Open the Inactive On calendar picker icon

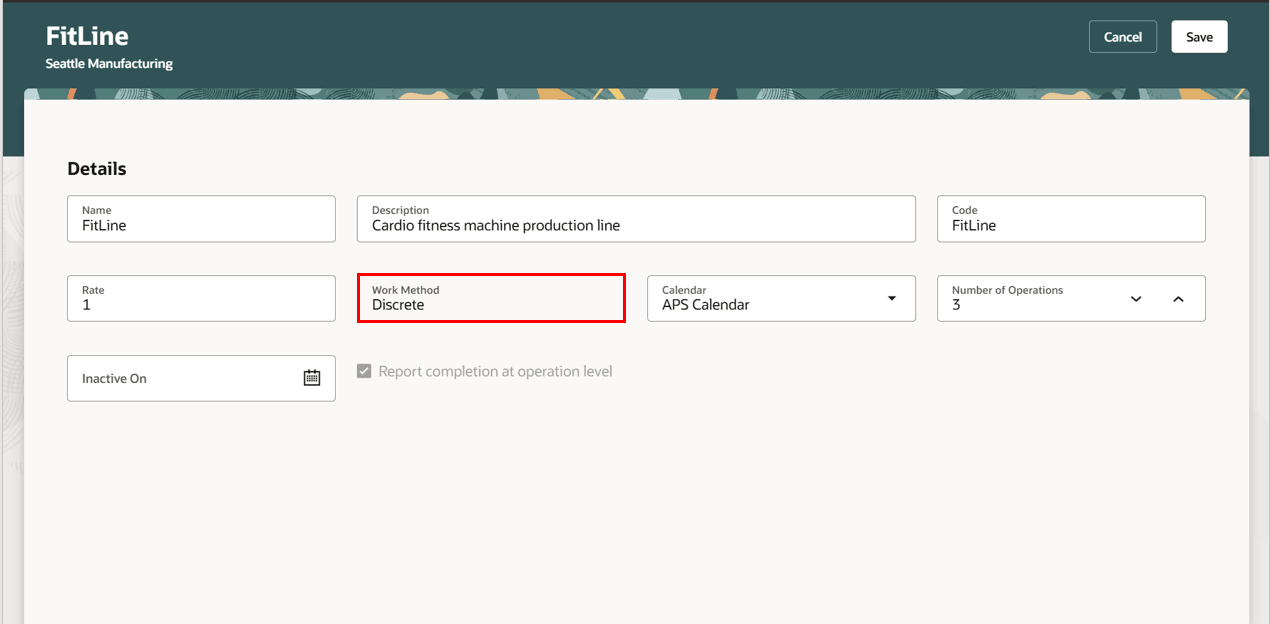(x=312, y=378)
